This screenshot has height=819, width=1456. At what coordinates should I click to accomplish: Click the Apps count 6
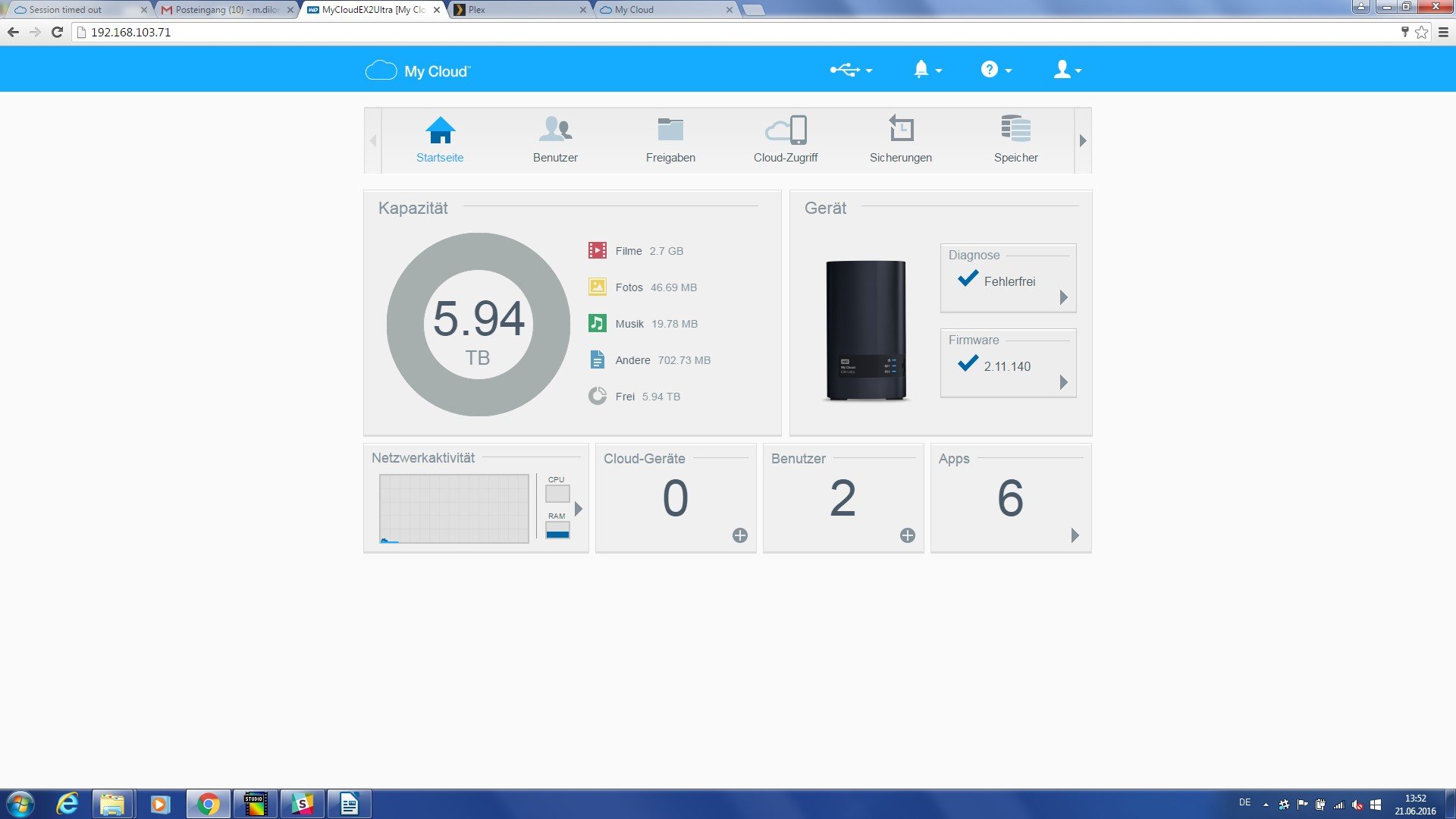coord(1010,498)
